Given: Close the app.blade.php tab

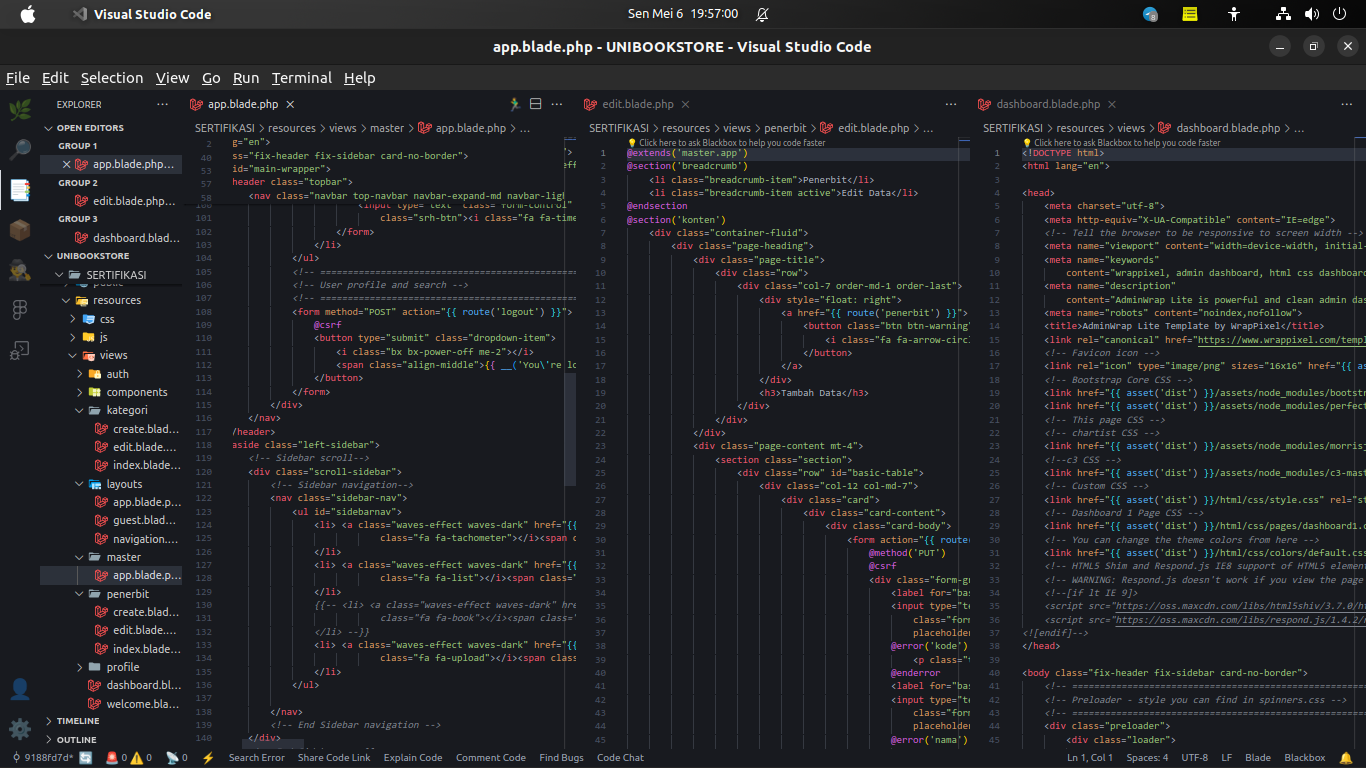Looking at the screenshot, I should click(290, 104).
